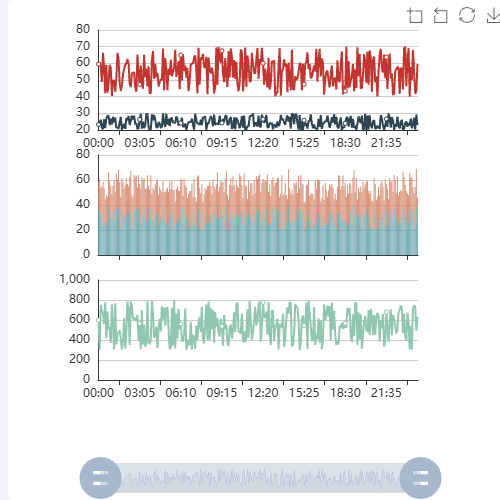
Task: Click the teal bar area in the middle chart
Action: pyautogui.click(x=258, y=240)
